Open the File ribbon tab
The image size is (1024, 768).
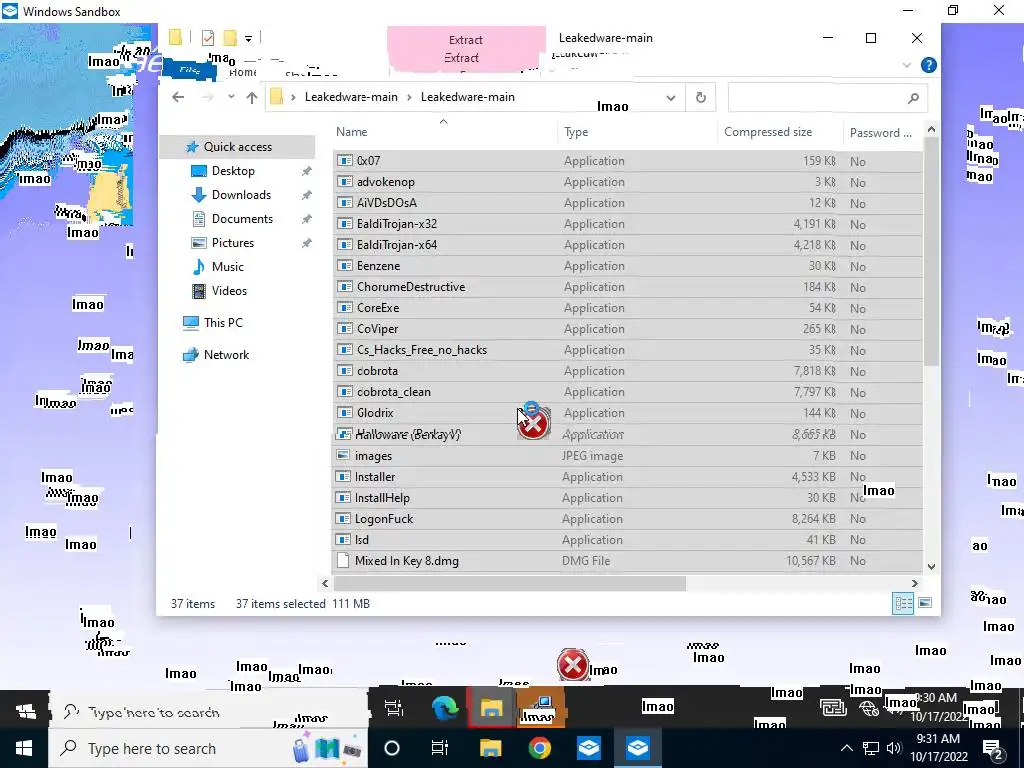(189, 70)
